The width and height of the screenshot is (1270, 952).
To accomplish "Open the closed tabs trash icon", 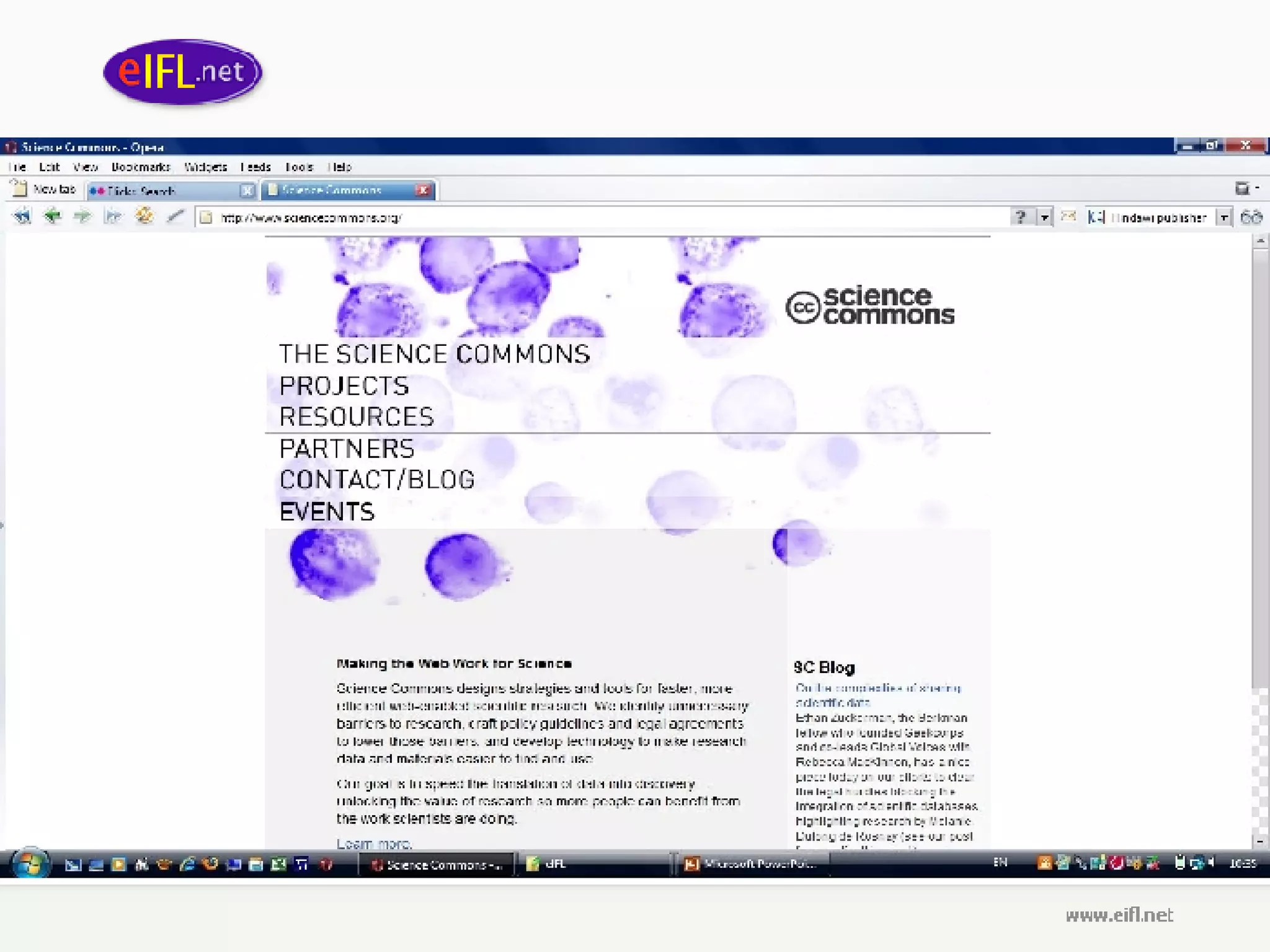I will (1242, 188).
